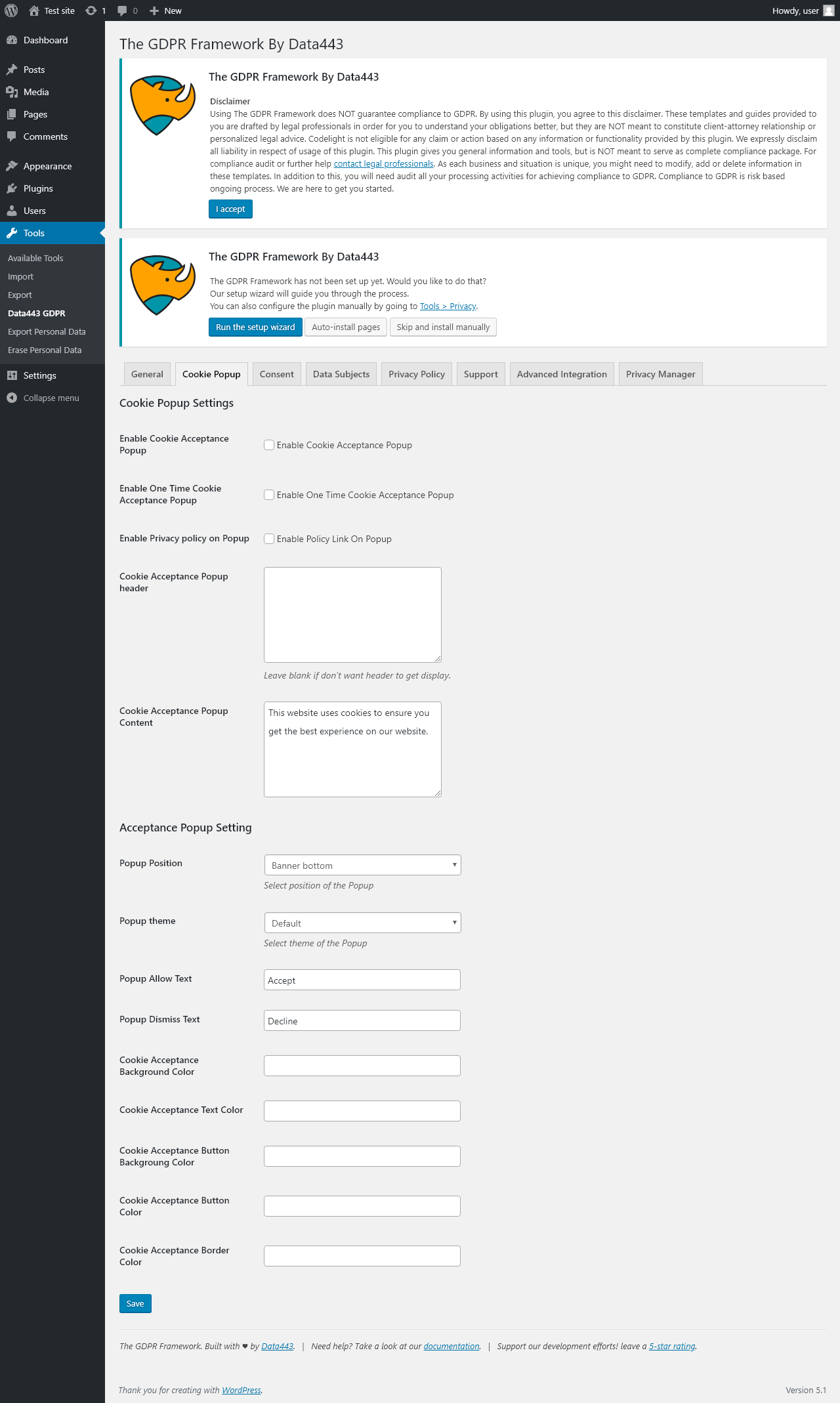The height and width of the screenshot is (1403, 840).
Task: Open the Privacy Manager tab
Action: coord(661,374)
